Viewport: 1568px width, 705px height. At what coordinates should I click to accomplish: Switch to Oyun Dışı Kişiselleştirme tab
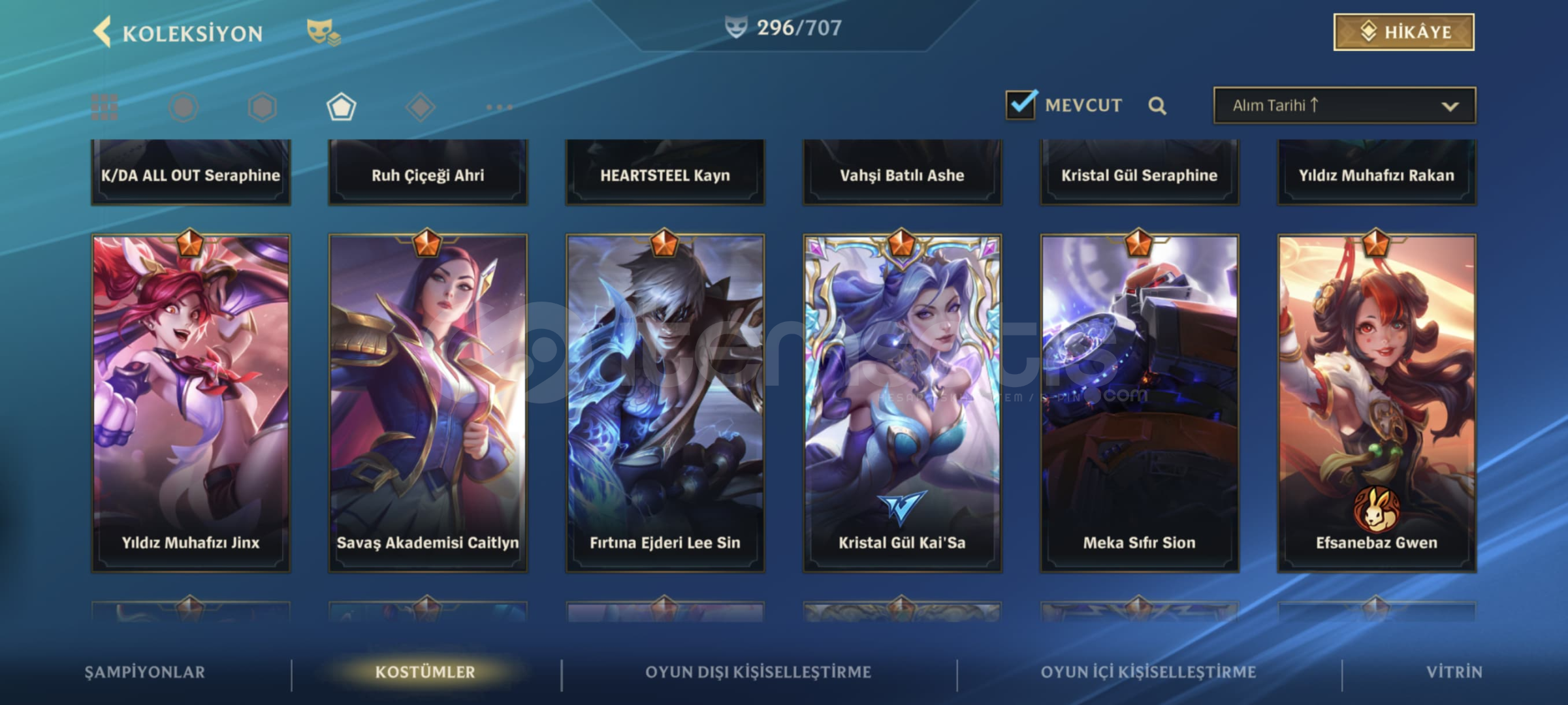pos(758,672)
